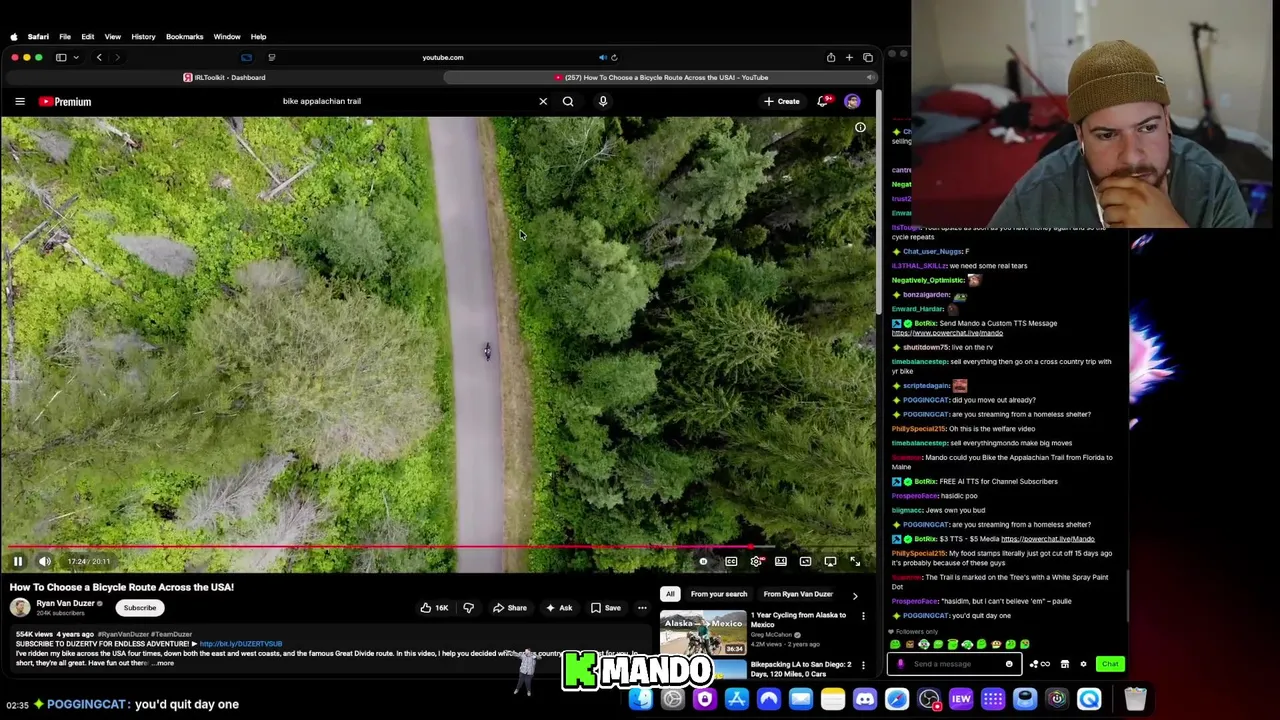Open YouTube hamburger guide menu

[20, 101]
